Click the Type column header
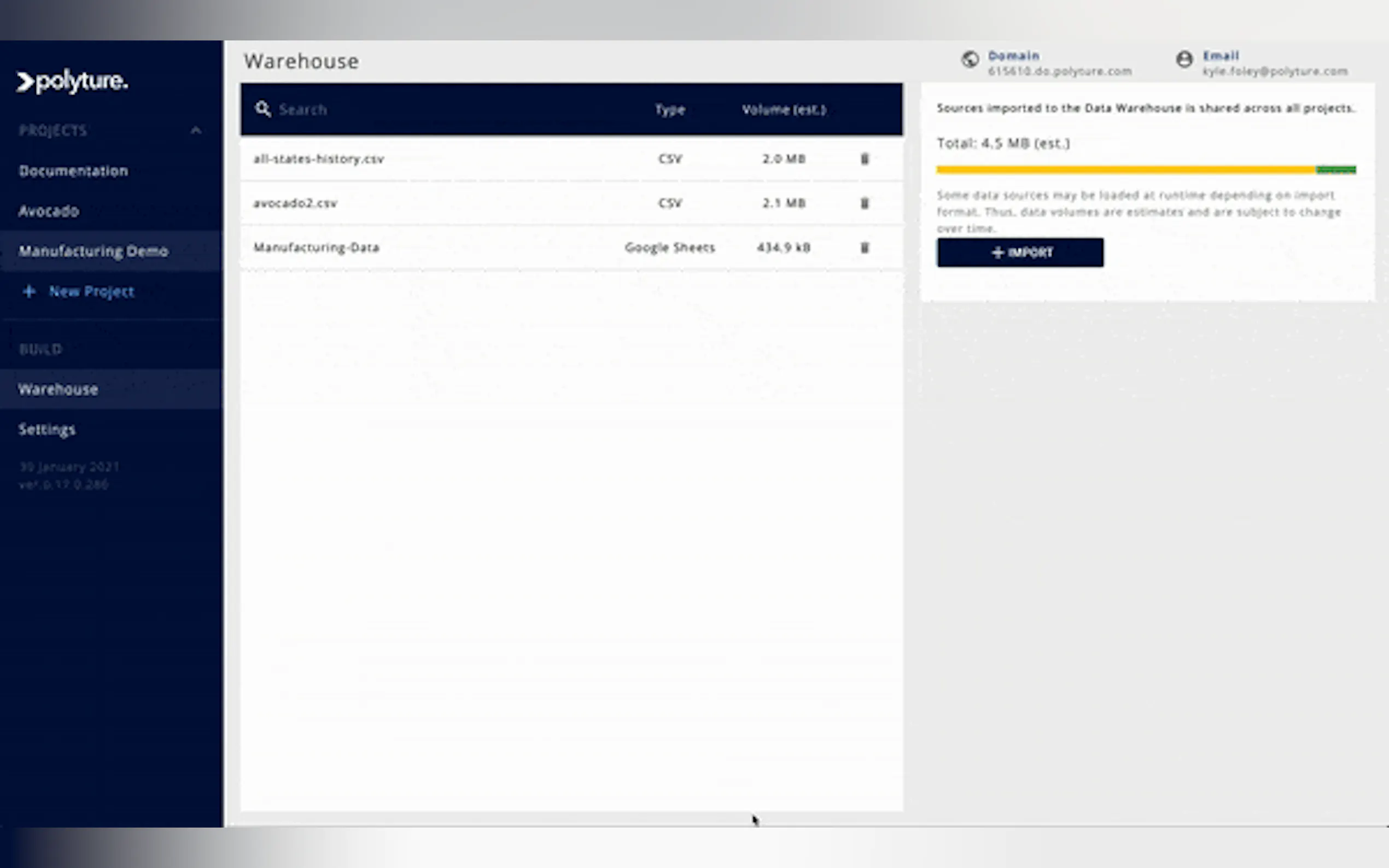The height and width of the screenshot is (868, 1389). point(669,110)
